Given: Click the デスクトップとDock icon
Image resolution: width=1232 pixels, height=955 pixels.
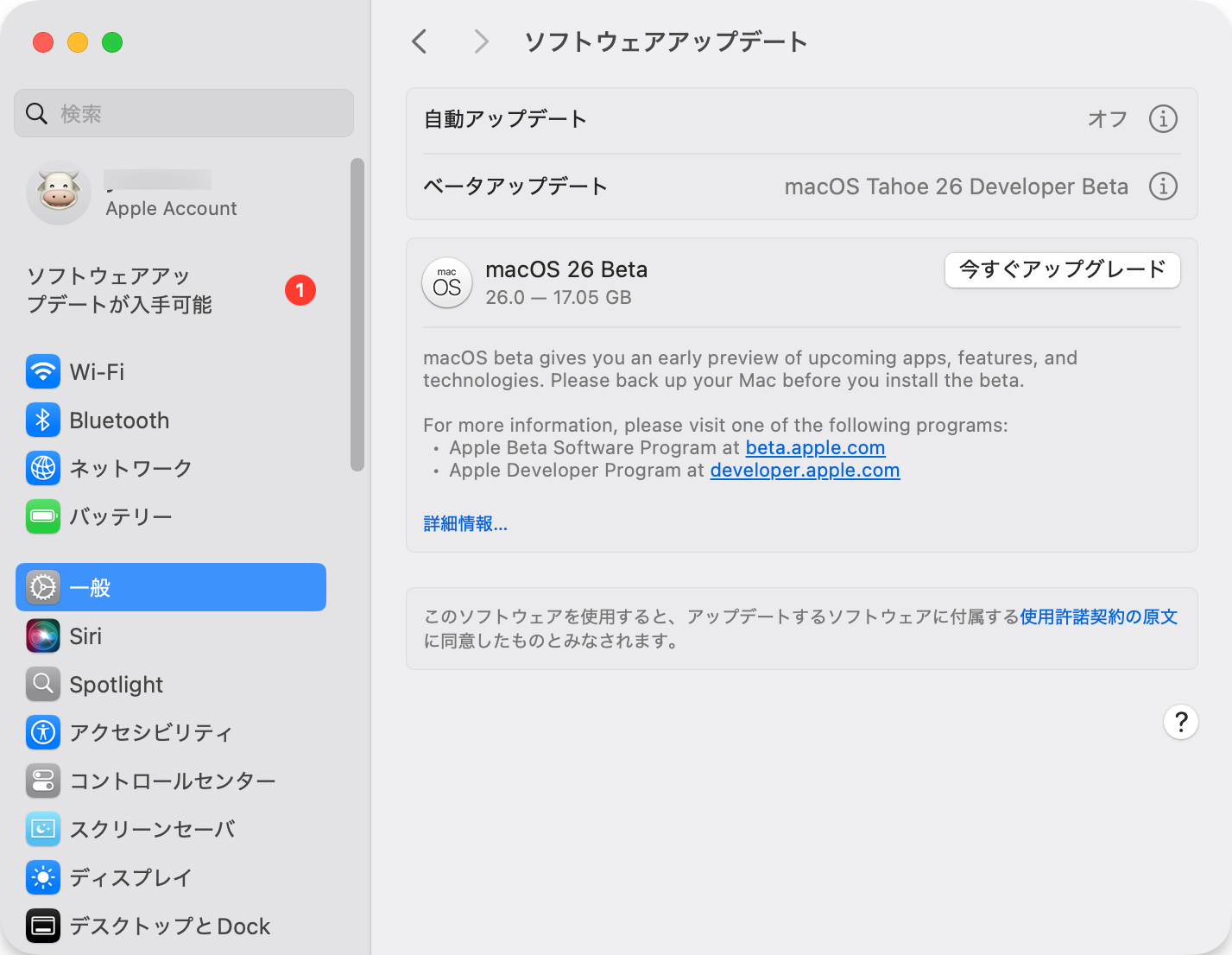Looking at the screenshot, I should (x=43, y=926).
